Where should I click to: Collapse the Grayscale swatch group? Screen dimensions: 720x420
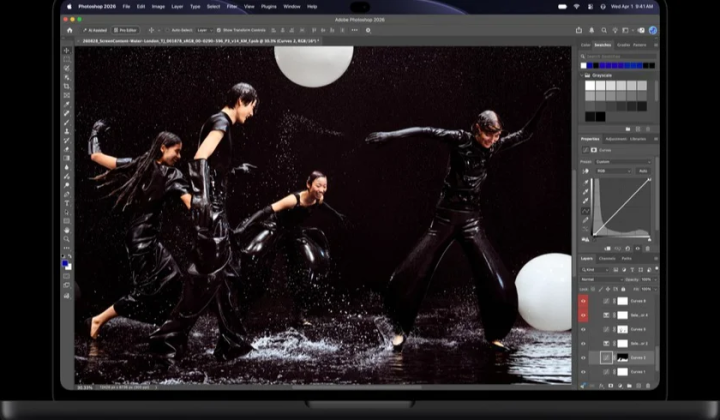pyautogui.click(x=582, y=75)
